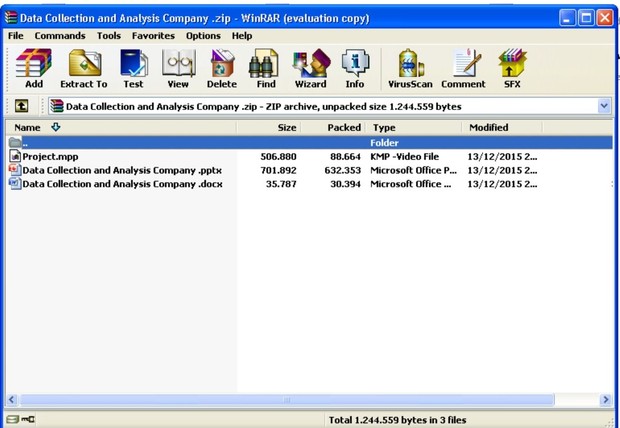Click the Project.mpp file icon
The image size is (620, 428).
click(15, 156)
